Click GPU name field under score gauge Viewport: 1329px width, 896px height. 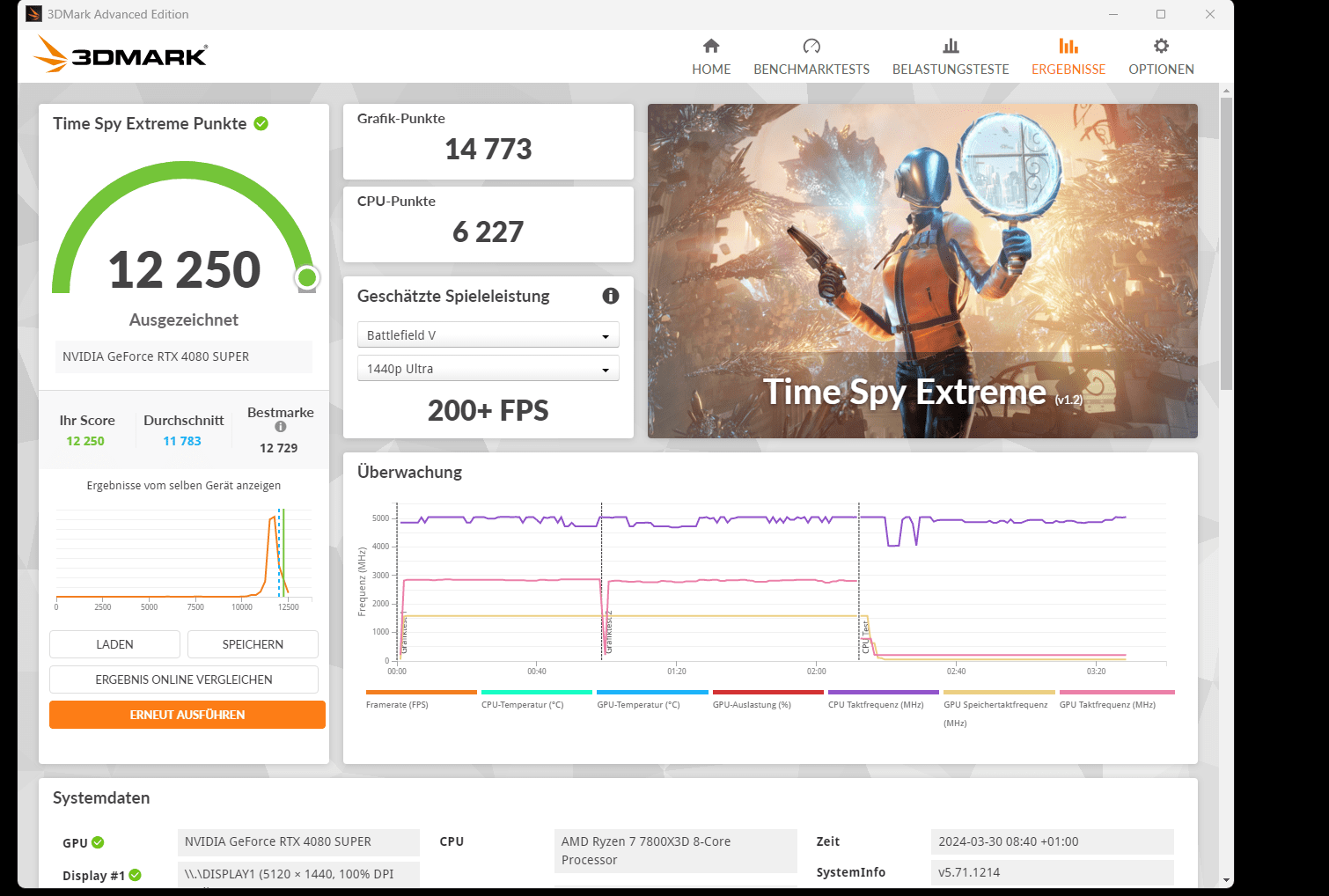pos(184,356)
